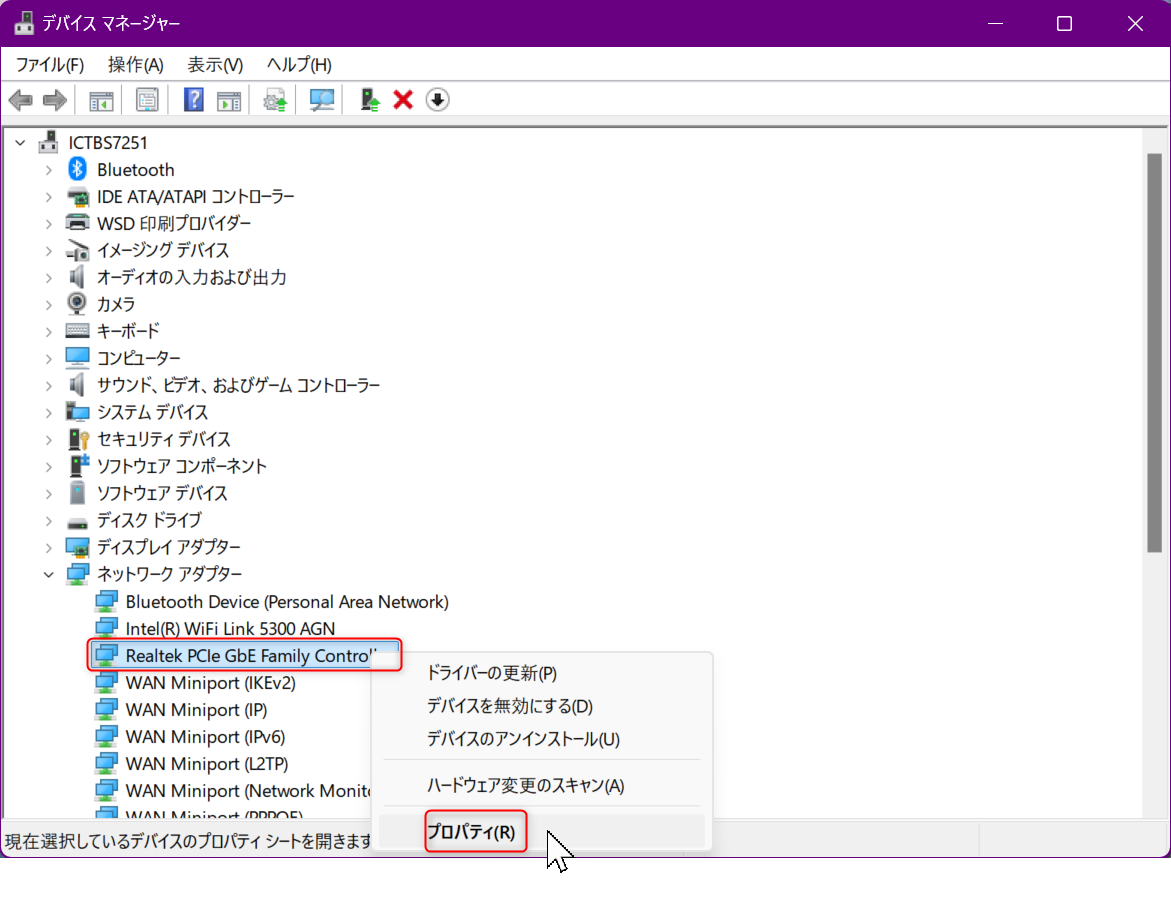
Task: Click the Back arrow toolbar icon
Action: coord(21,99)
